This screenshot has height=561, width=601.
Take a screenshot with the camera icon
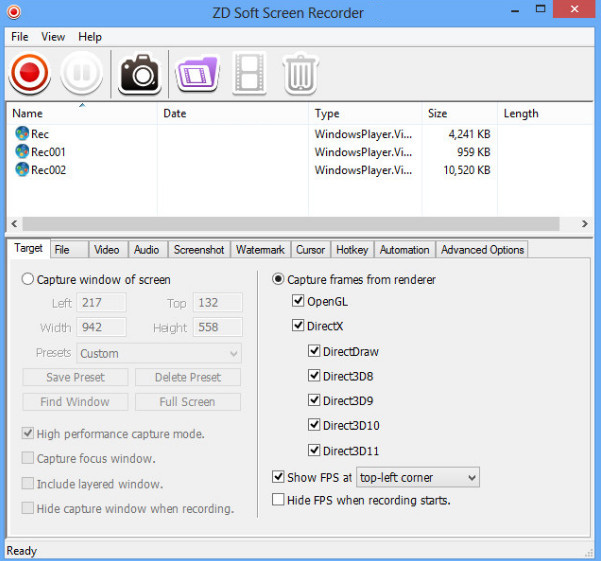point(140,74)
